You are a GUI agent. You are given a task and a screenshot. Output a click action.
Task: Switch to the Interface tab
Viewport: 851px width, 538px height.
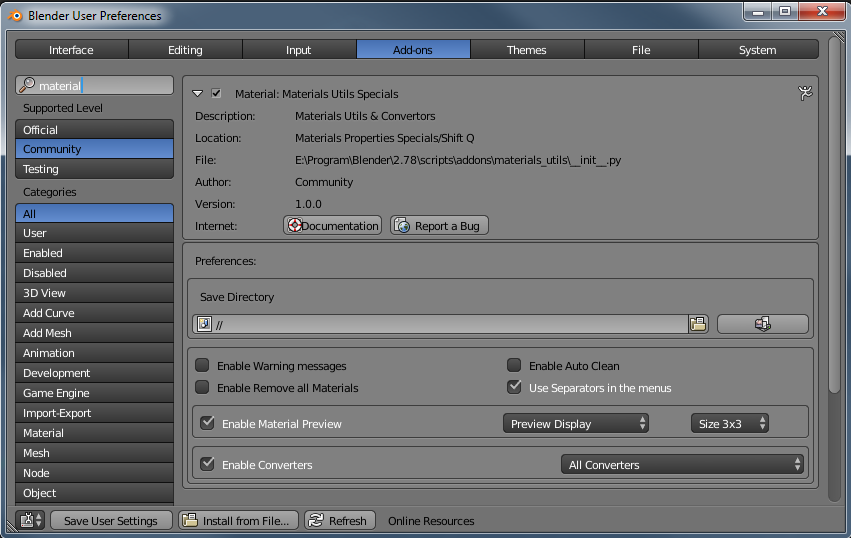coord(72,49)
